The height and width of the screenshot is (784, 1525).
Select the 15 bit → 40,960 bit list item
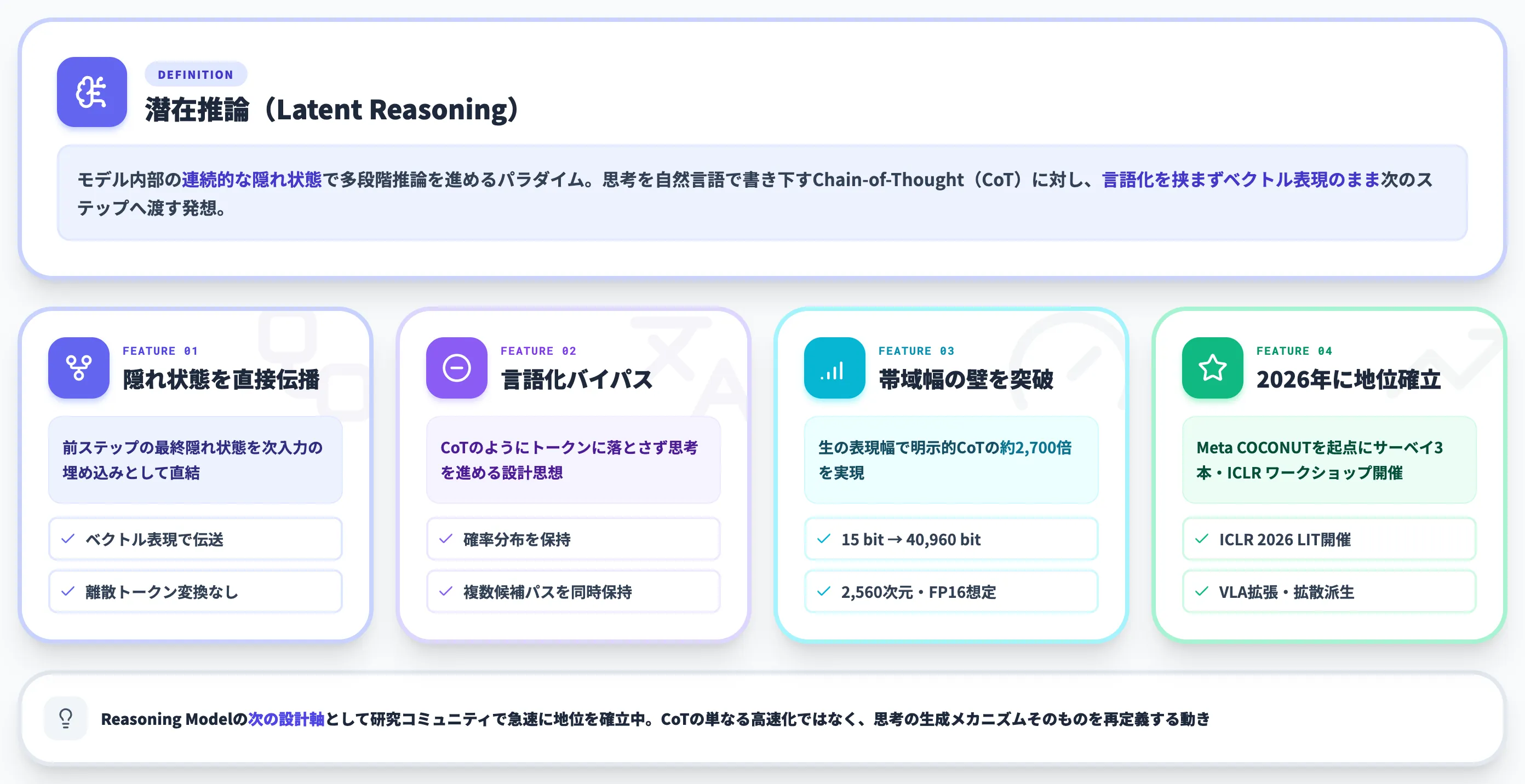coord(951,538)
